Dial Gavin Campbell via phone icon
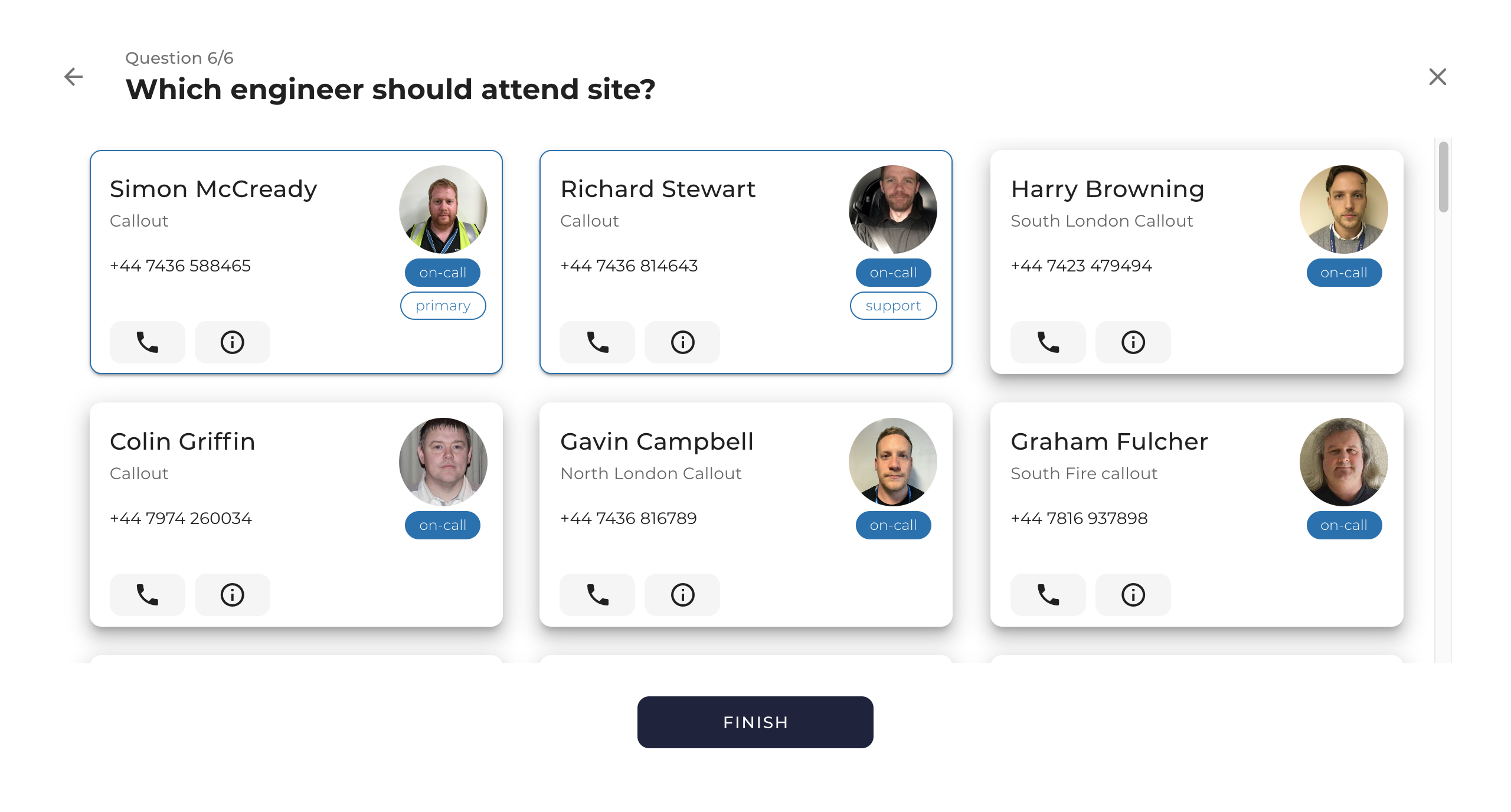The image size is (1511, 812). [597, 595]
